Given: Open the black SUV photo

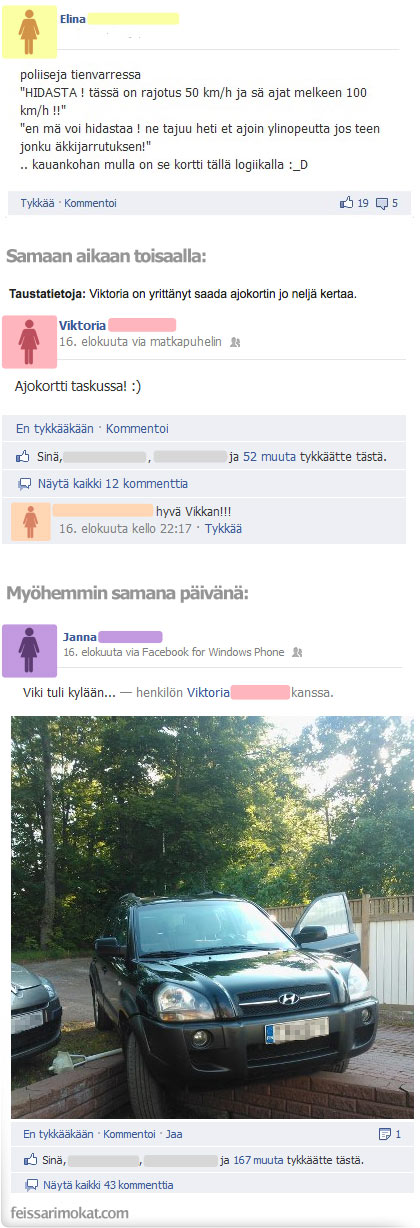Looking at the screenshot, I should click(x=212, y=917).
